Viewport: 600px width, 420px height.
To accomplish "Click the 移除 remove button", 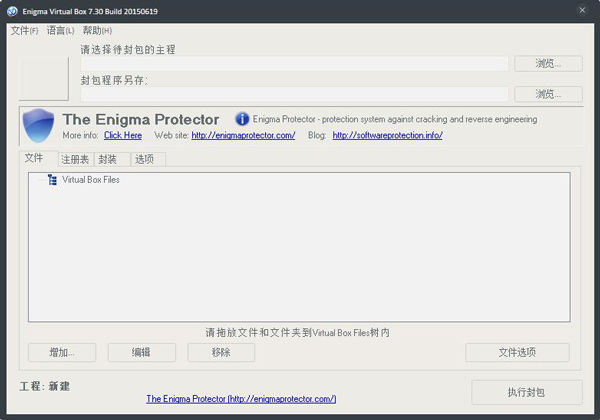I will tap(221, 352).
